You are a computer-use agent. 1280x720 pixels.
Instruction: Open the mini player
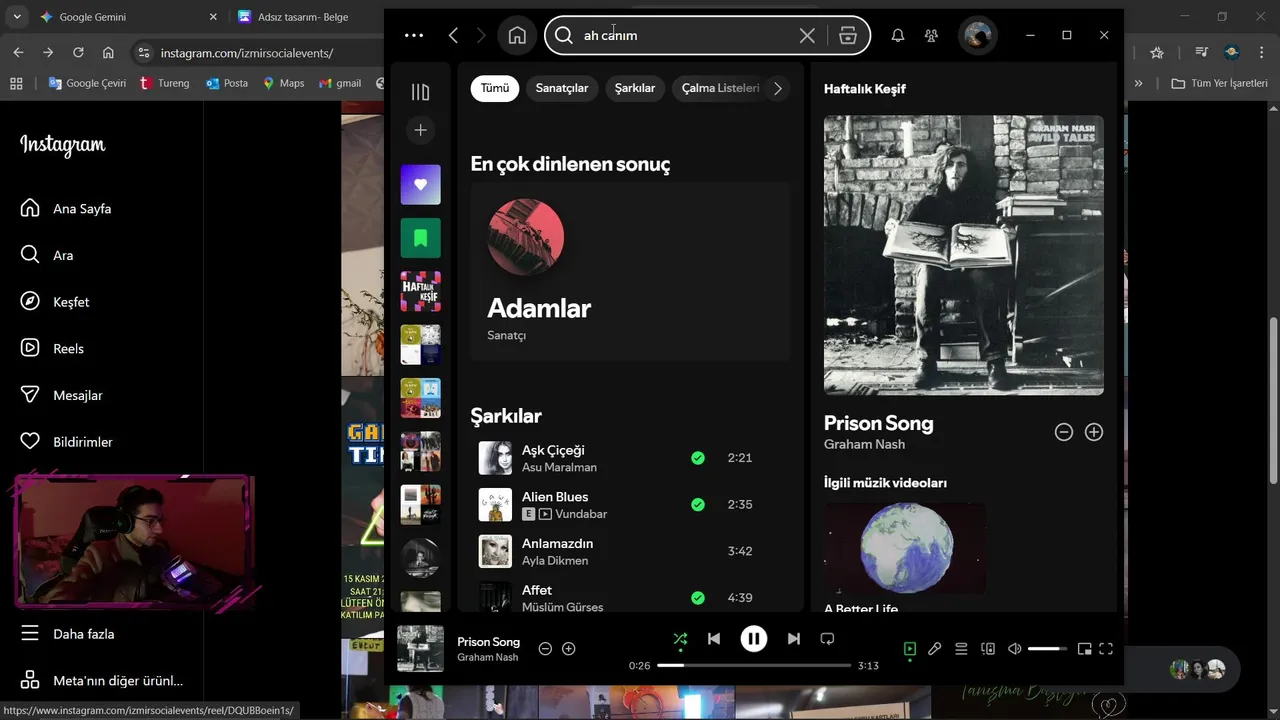coord(1084,649)
